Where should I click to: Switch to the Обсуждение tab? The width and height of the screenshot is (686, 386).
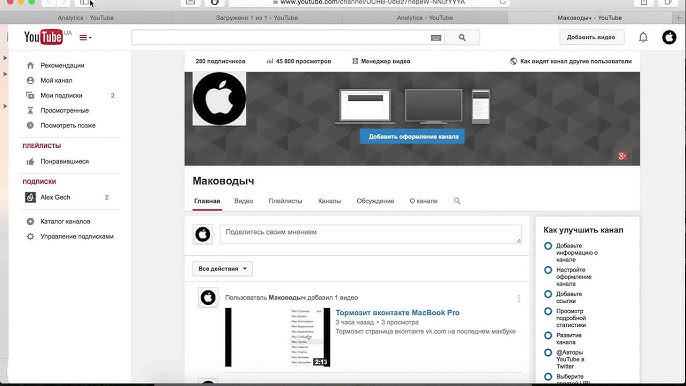(375, 201)
